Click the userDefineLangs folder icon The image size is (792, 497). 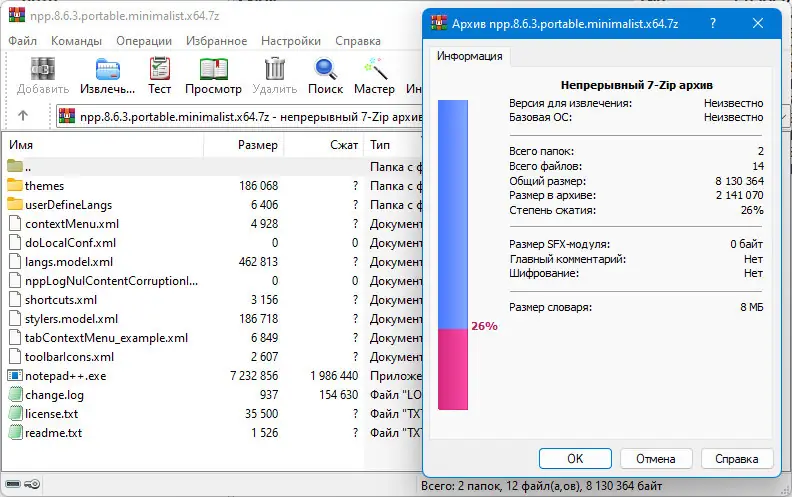15,204
